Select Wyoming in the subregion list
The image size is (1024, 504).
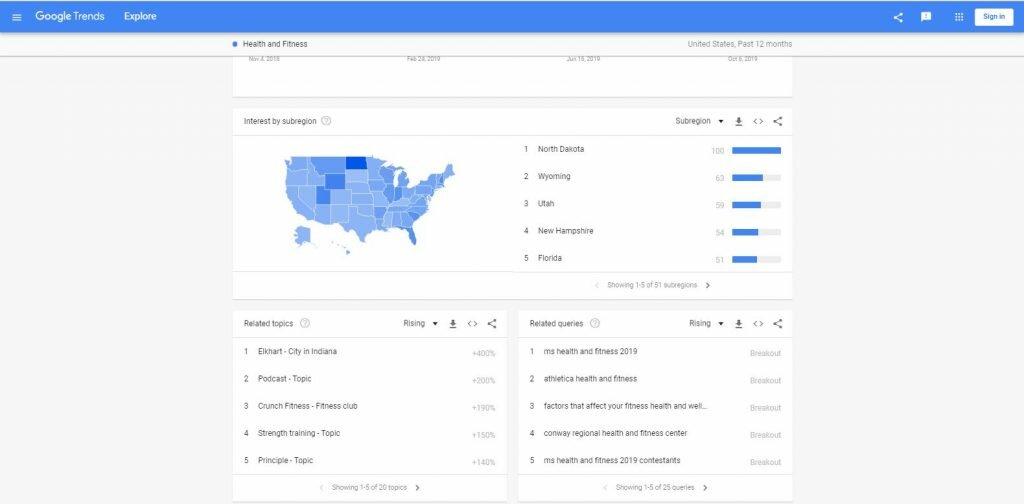pos(554,176)
